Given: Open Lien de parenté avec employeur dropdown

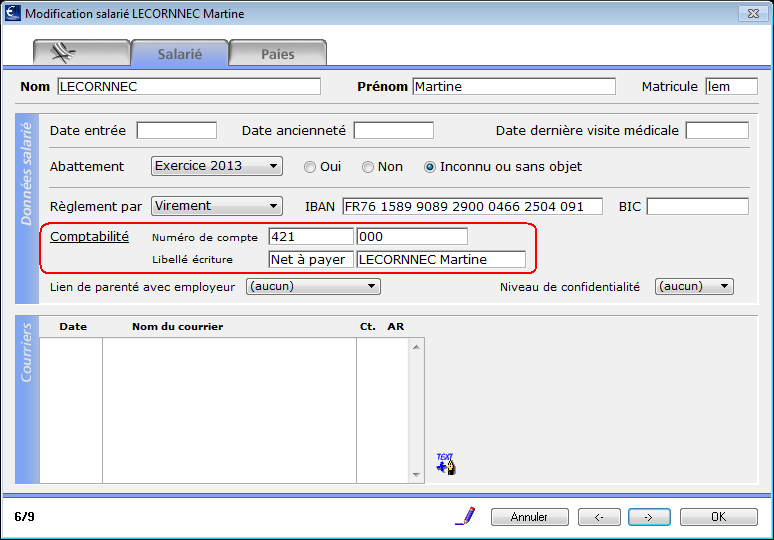Looking at the screenshot, I should point(313,286).
